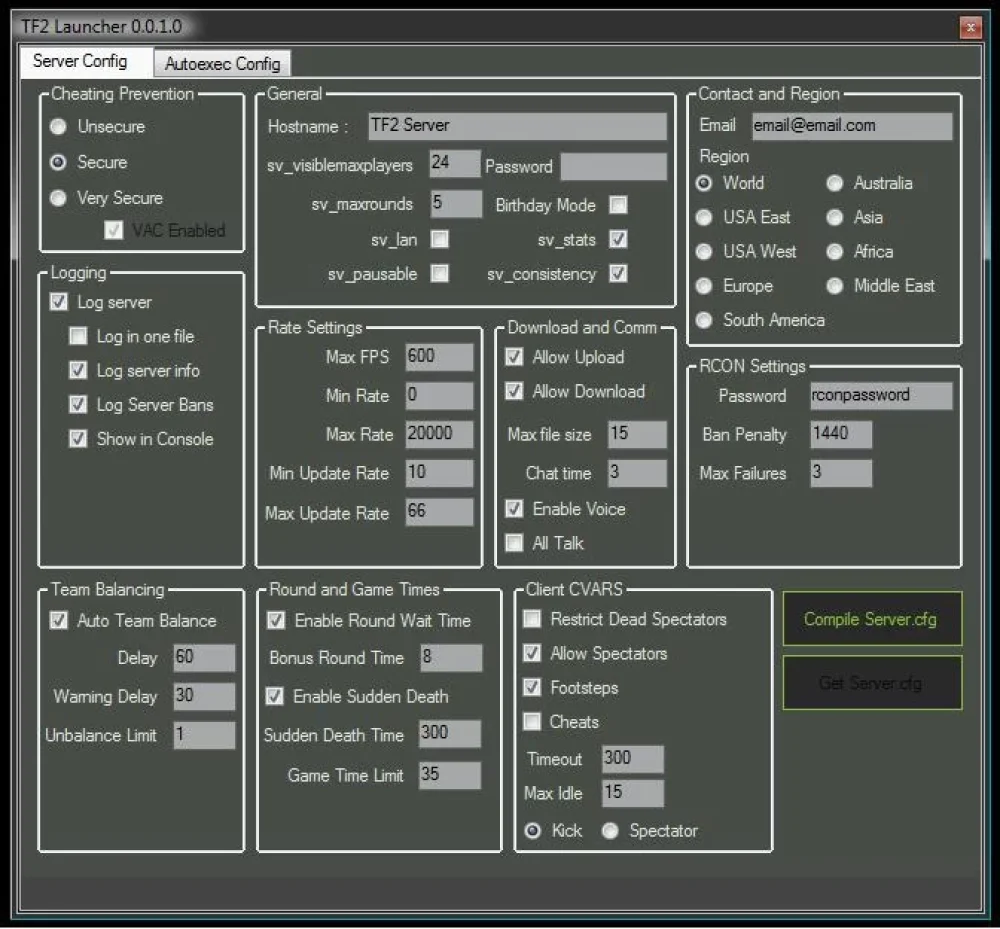Click the Email input field
This screenshot has height=929, width=1000.
pyautogui.click(x=852, y=126)
